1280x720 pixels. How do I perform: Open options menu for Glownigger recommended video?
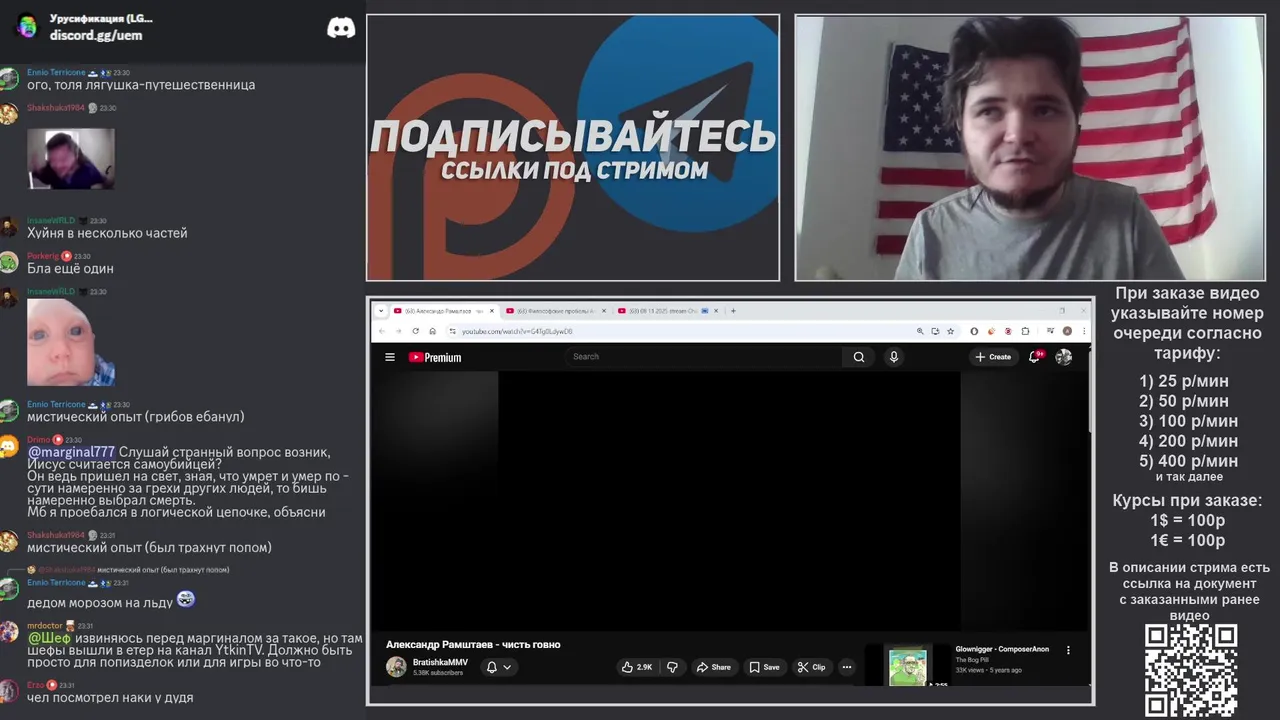click(x=1068, y=650)
